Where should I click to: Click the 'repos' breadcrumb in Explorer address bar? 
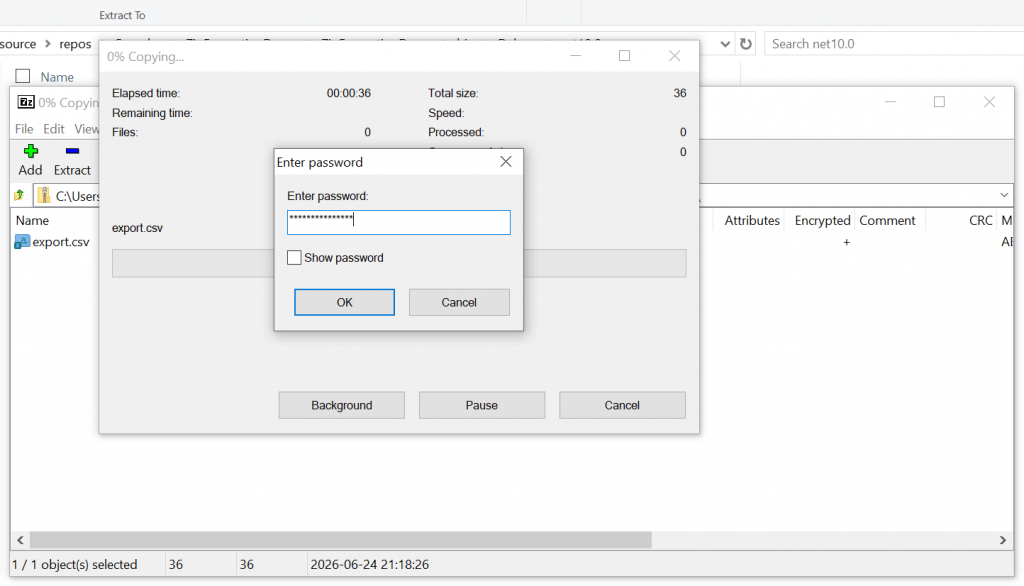coord(75,44)
